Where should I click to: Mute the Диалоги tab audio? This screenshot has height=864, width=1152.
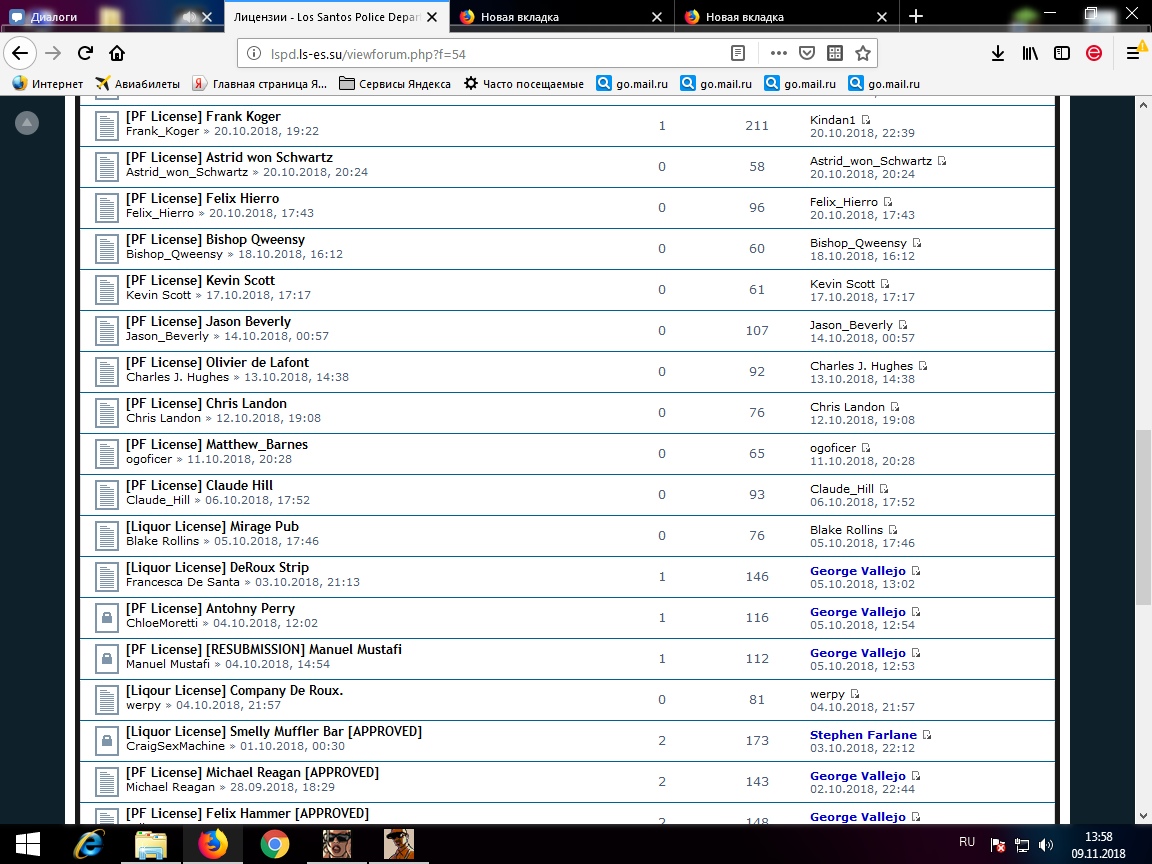click(187, 17)
